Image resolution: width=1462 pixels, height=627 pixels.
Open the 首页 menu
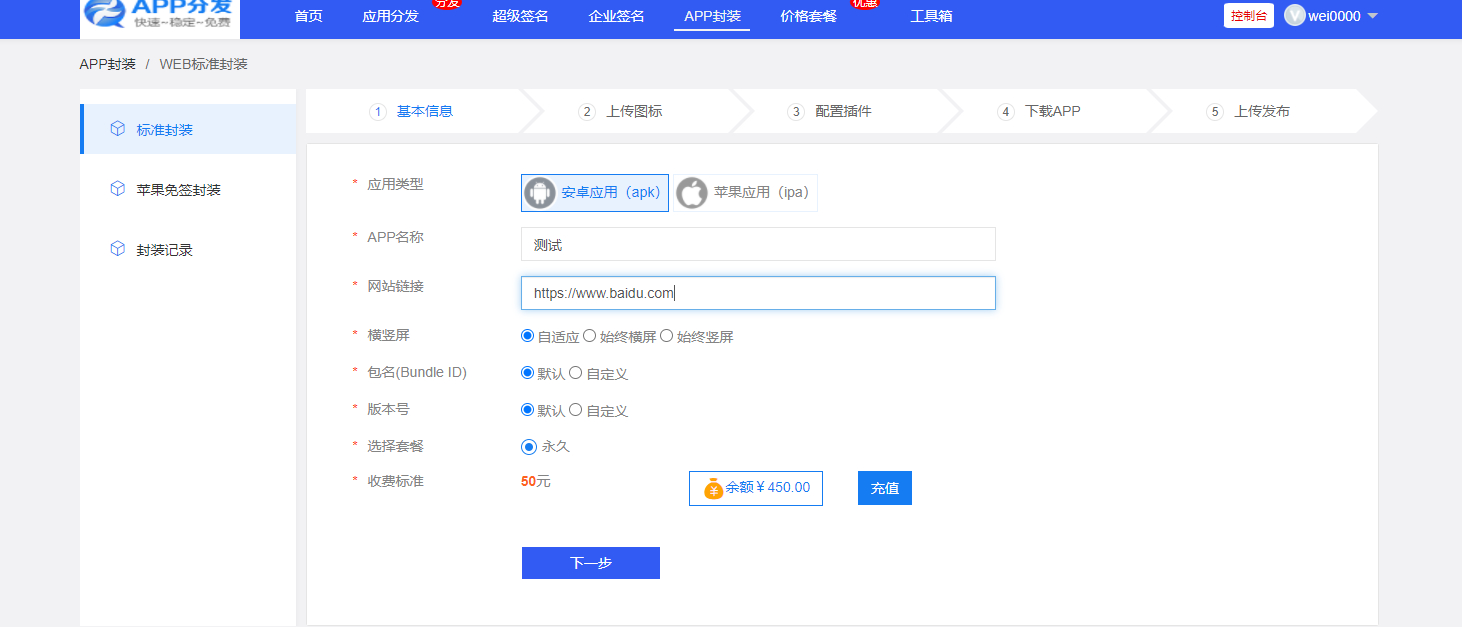(x=309, y=16)
